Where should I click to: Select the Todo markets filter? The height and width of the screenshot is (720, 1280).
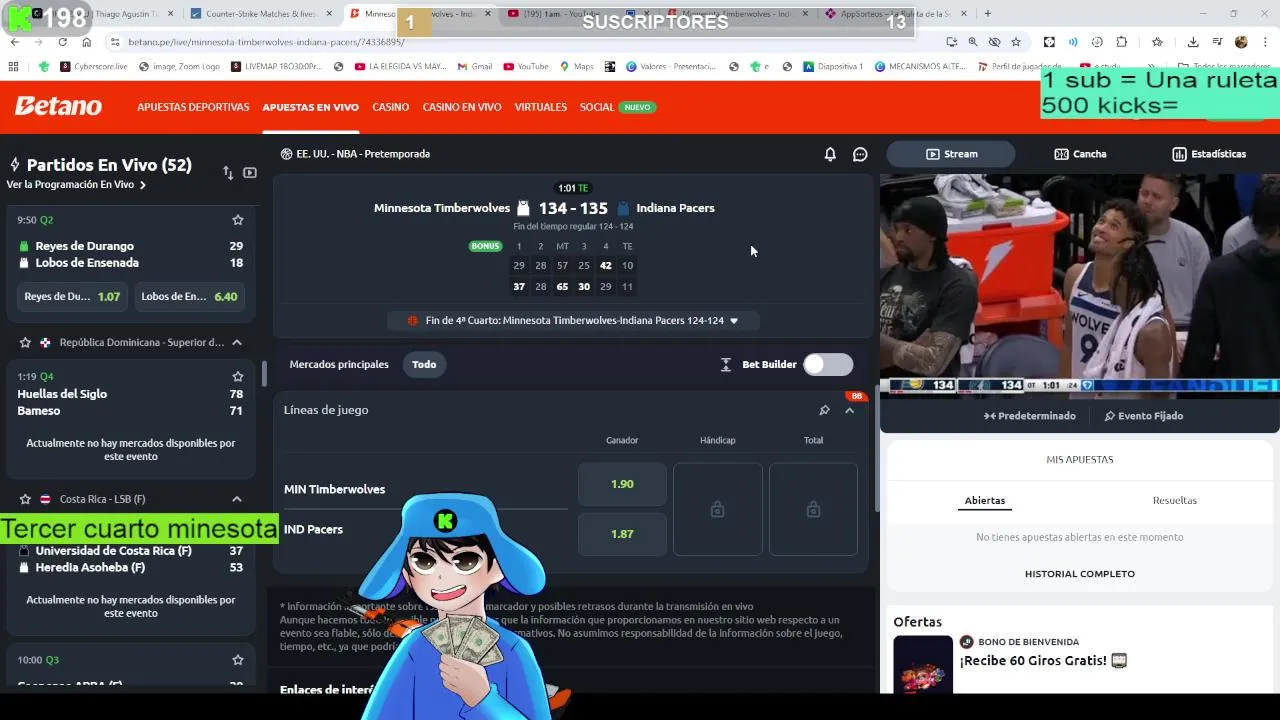[424, 364]
